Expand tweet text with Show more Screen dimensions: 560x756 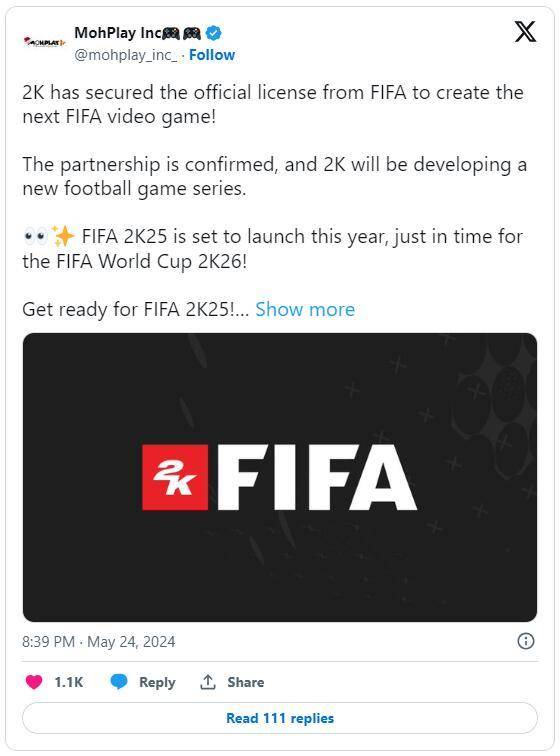coord(305,309)
